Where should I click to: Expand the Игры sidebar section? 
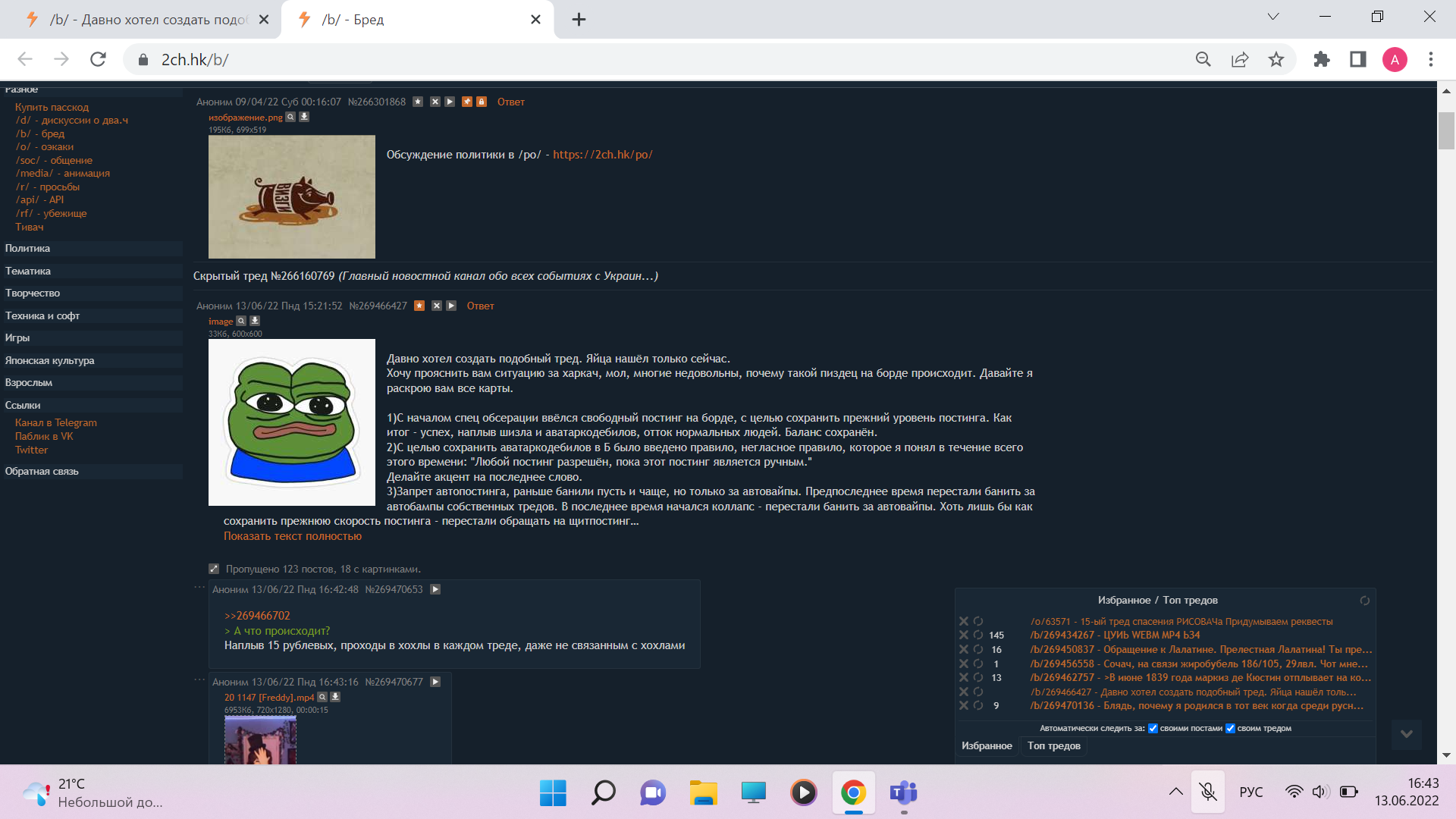pos(92,338)
